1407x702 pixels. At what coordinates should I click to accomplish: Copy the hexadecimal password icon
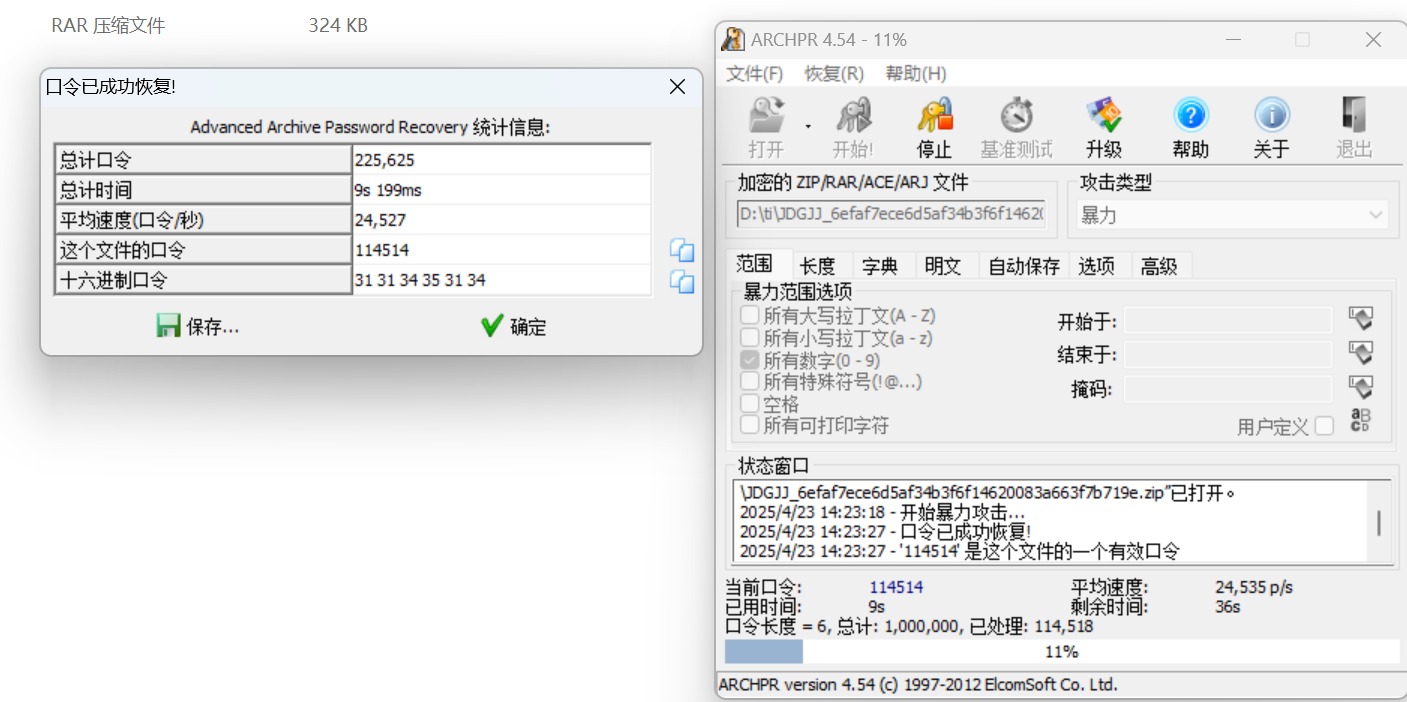click(x=682, y=282)
